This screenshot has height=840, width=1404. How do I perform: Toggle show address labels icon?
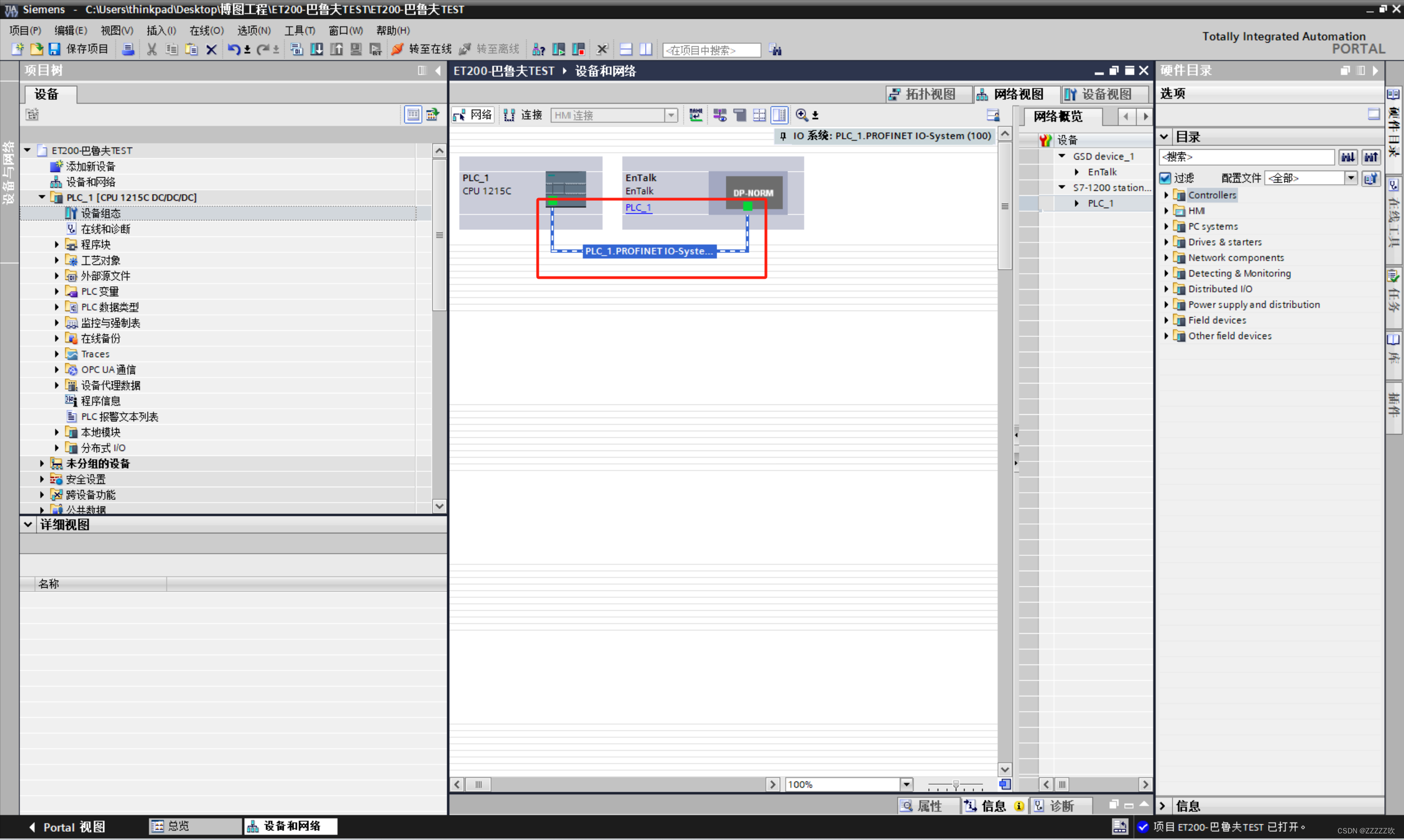720,115
